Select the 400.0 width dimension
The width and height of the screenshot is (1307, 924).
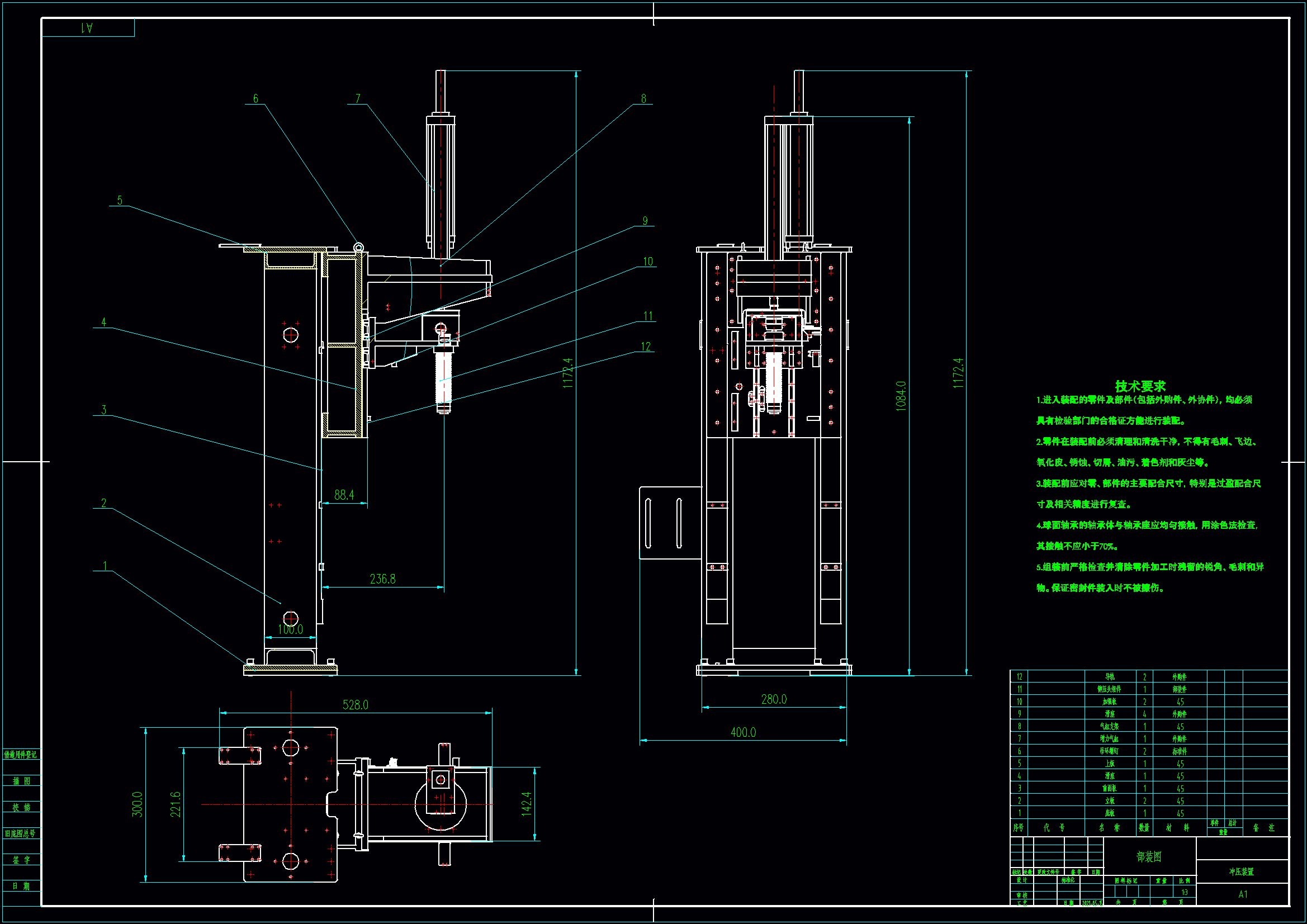coord(743,732)
